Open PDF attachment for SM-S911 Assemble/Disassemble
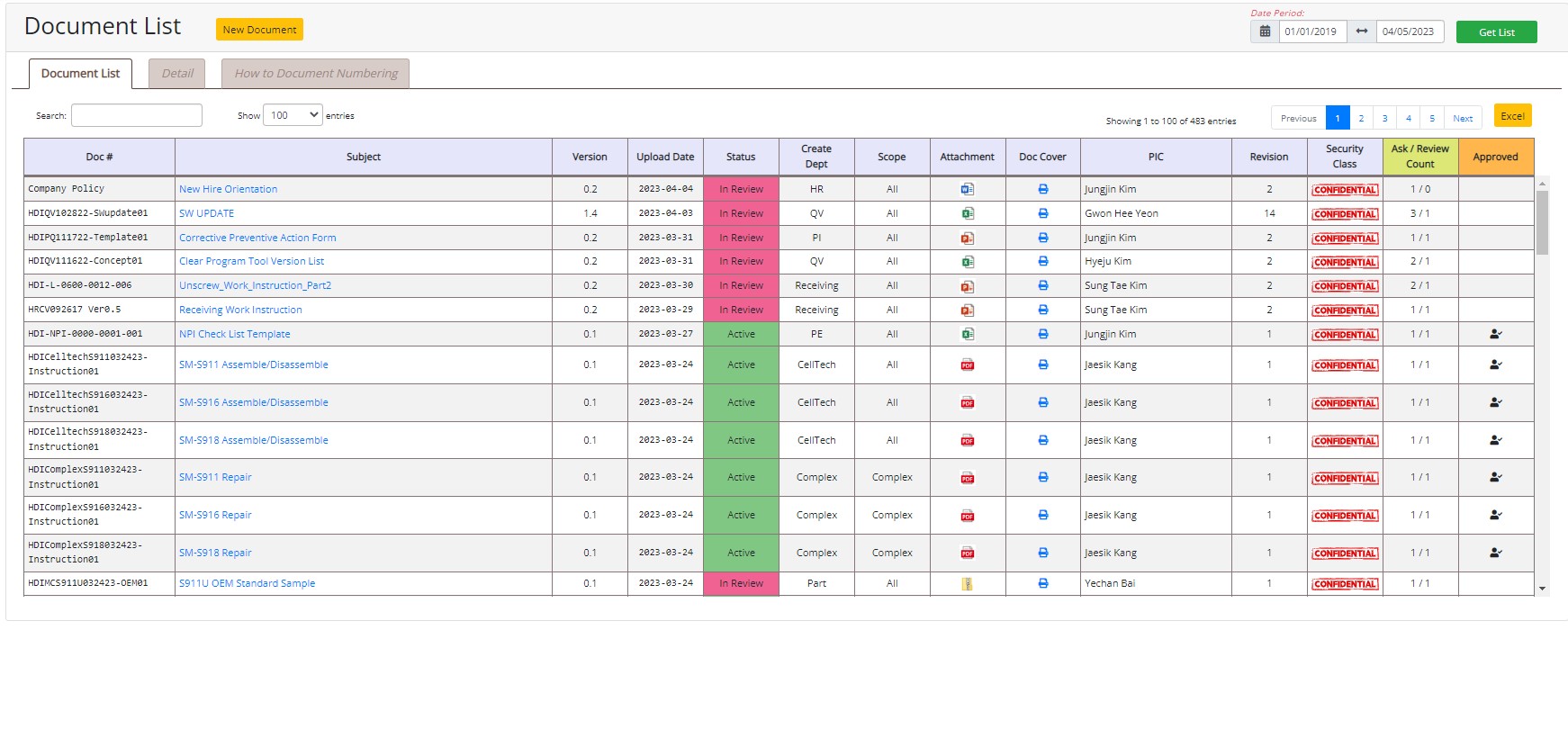This screenshot has height=738, width=1568. [x=967, y=364]
